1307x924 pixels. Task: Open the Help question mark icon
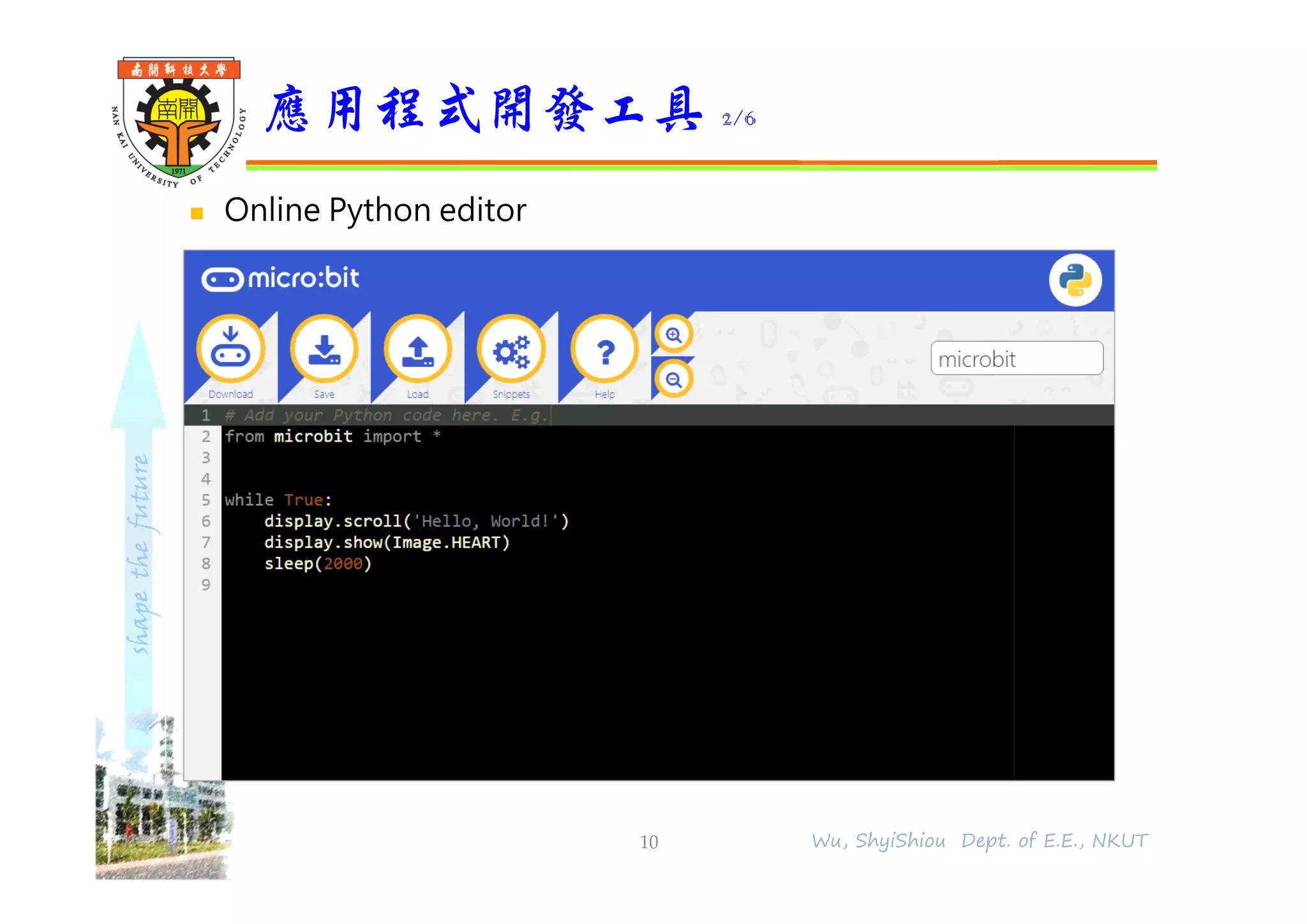pos(605,349)
